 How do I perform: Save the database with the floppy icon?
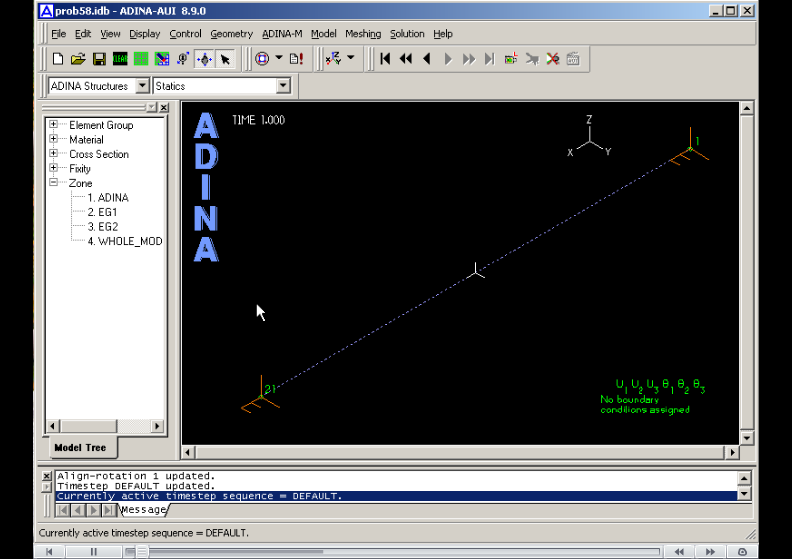tap(99, 59)
